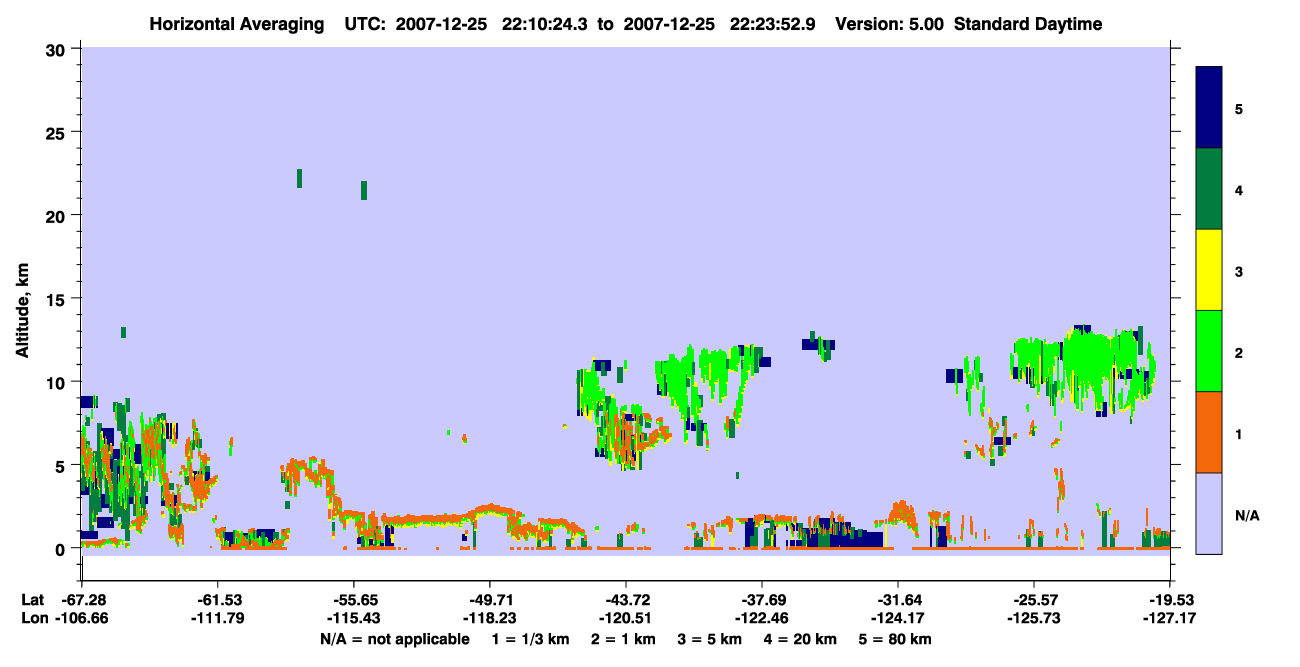Click the dark blue level 5 swatch
The height and width of the screenshot is (667, 1300).
1209,108
